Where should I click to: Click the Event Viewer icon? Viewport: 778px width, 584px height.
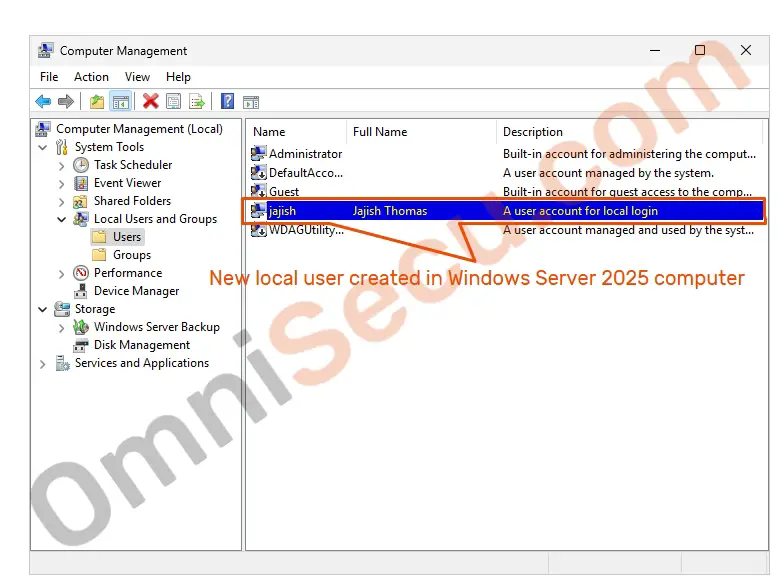click(81, 183)
